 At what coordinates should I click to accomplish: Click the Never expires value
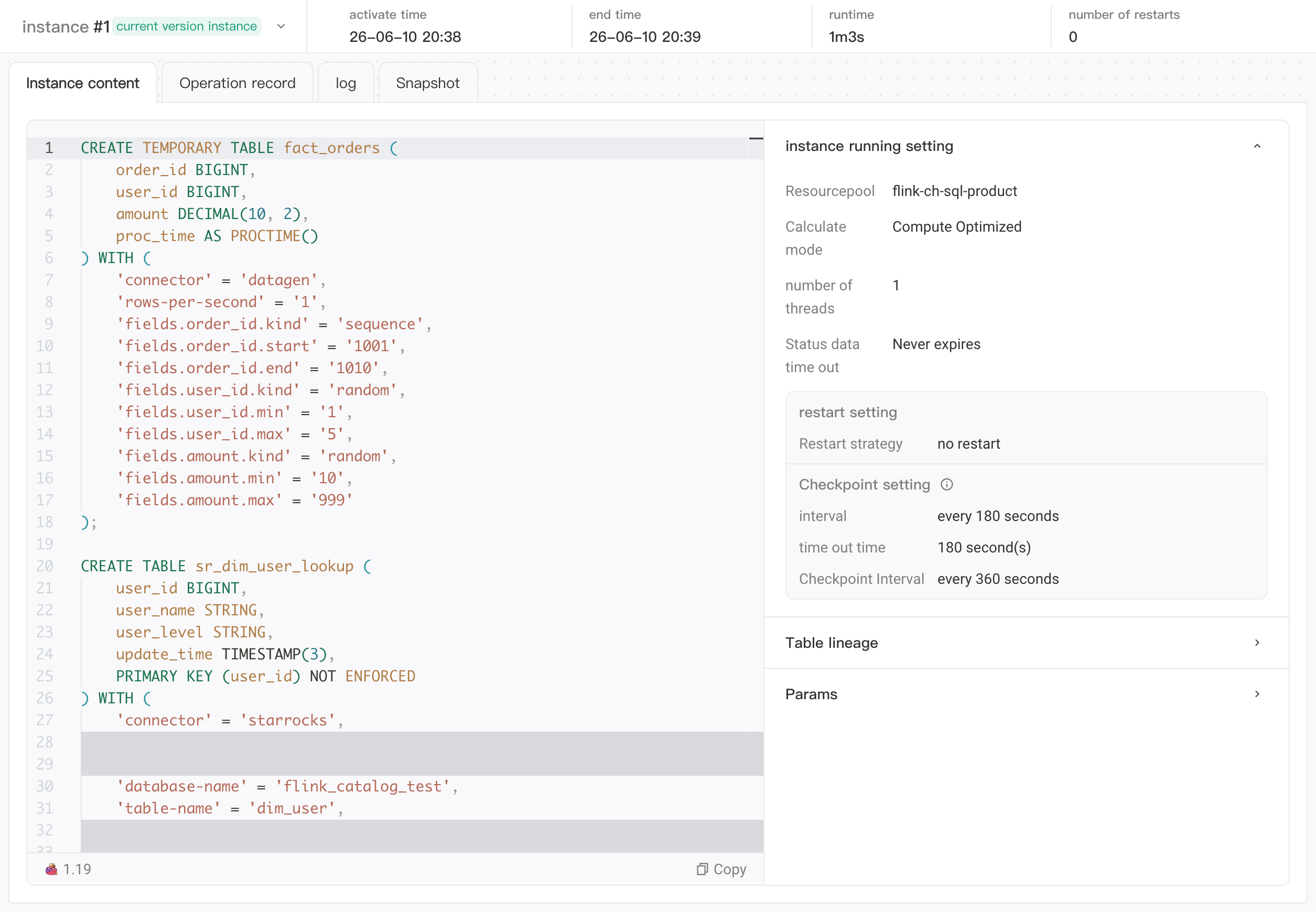click(x=936, y=344)
